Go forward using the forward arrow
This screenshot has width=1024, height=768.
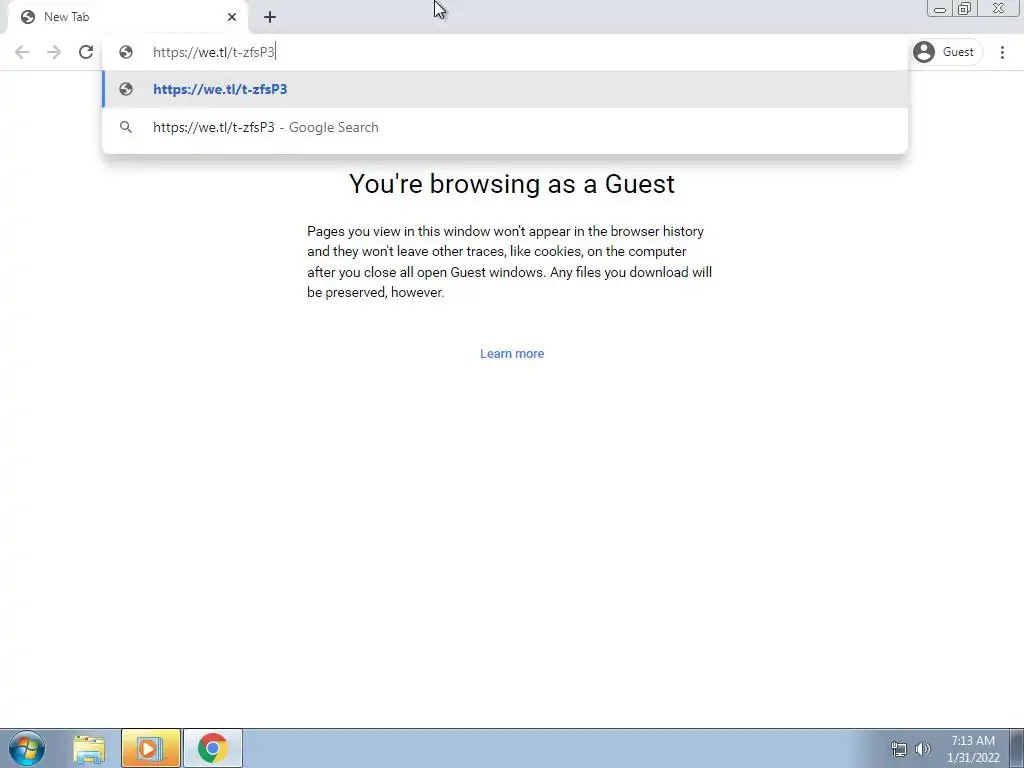(54, 52)
